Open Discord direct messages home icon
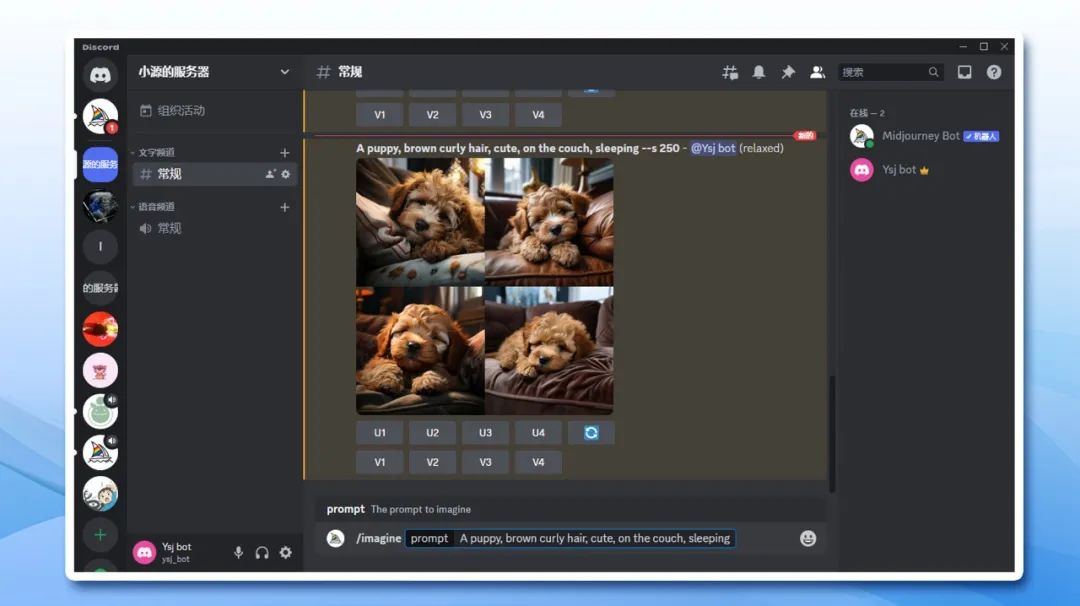 click(100, 74)
